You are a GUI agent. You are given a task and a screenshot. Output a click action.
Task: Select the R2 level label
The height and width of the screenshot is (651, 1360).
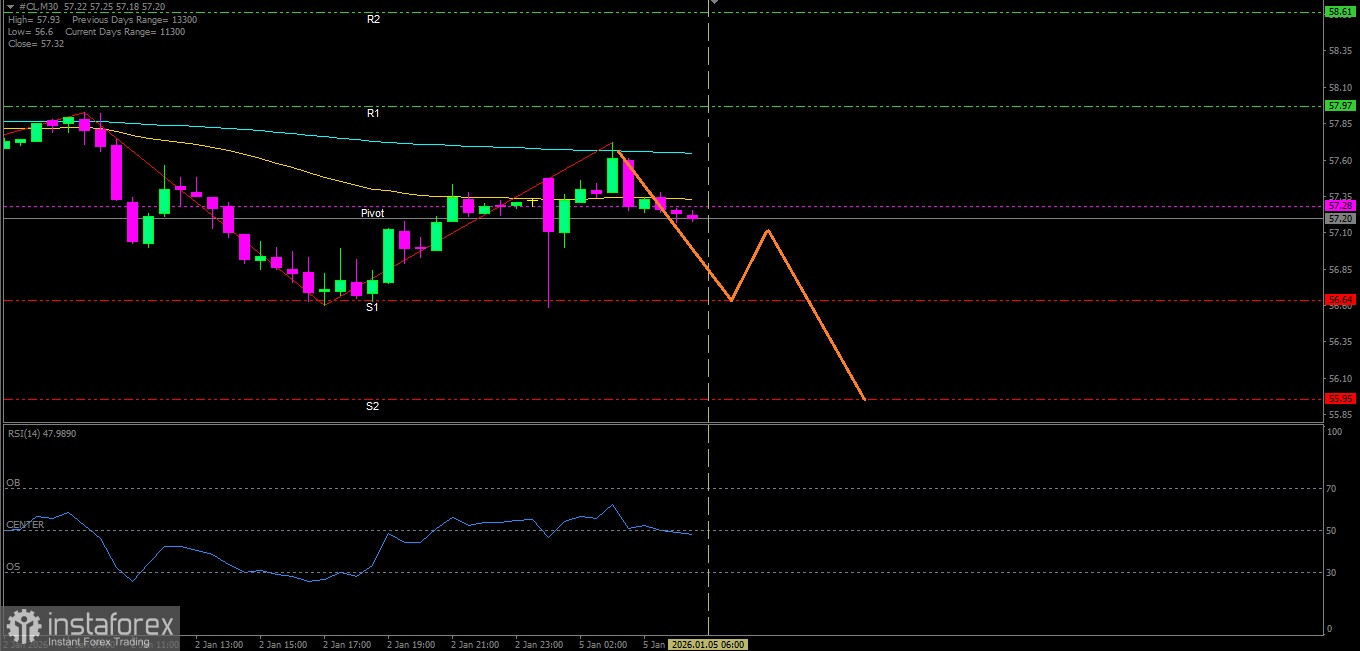(x=373, y=19)
